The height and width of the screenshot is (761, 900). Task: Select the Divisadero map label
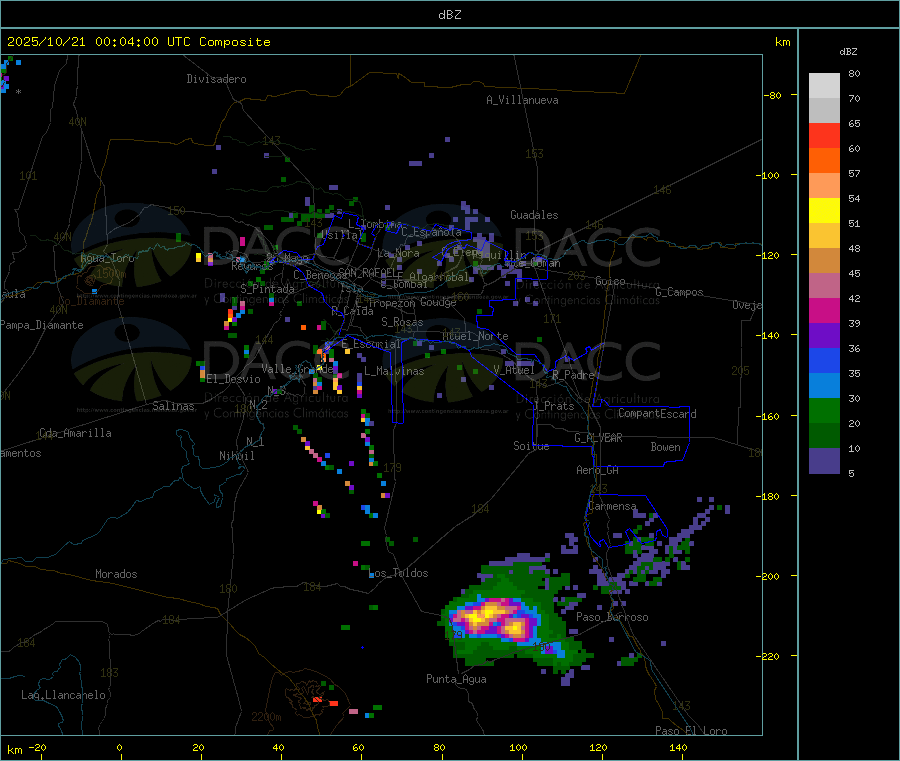coord(216,79)
